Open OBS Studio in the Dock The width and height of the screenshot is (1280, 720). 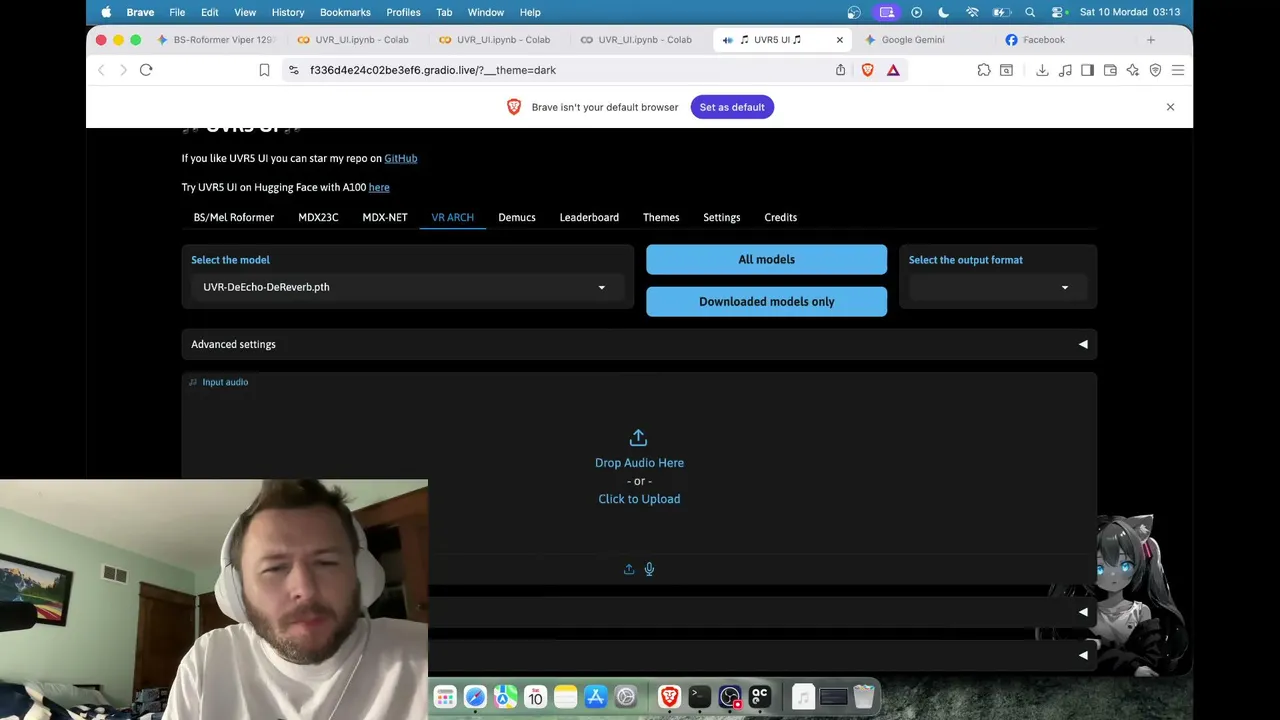click(x=730, y=697)
